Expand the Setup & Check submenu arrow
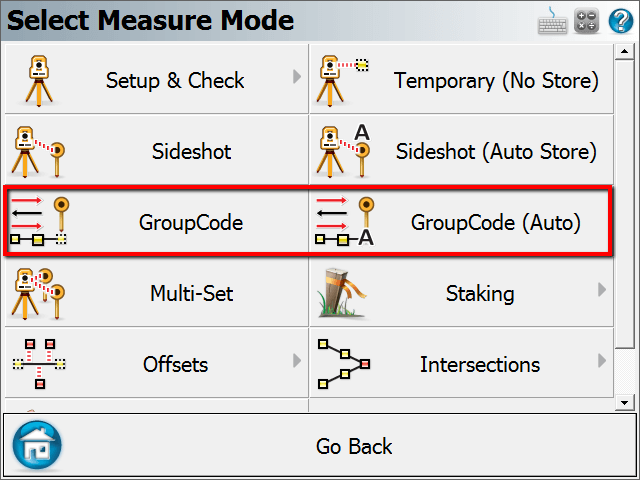The image size is (640, 480). point(297,76)
